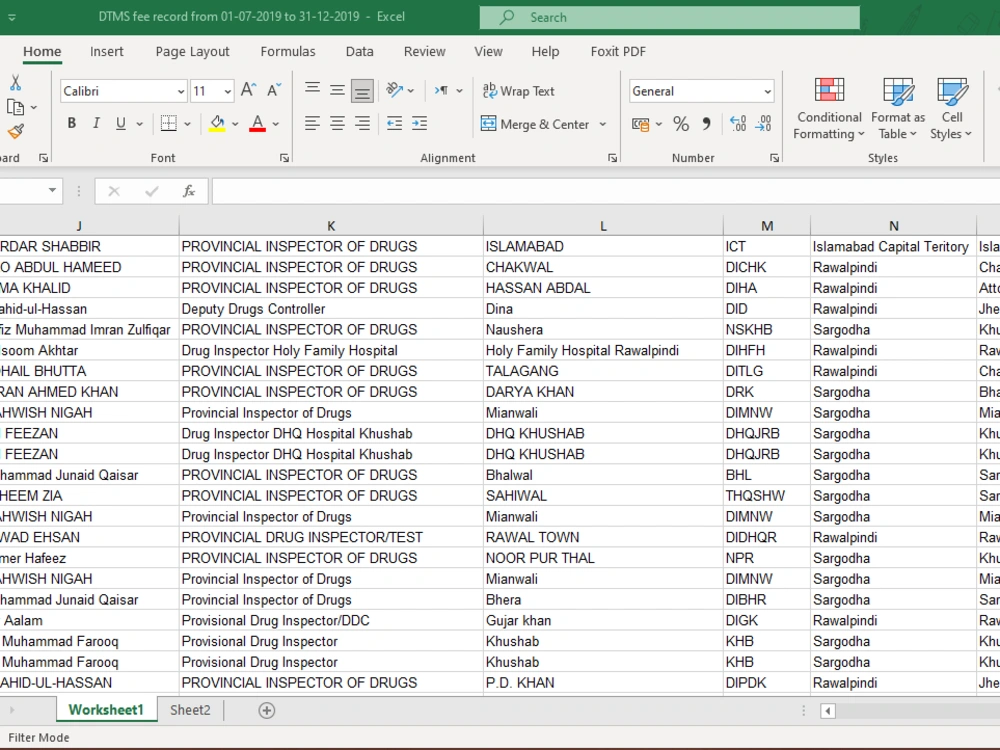The height and width of the screenshot is (750, 1000).
Task: Add a new sheet with plus icon
Action: coord(267,710)
